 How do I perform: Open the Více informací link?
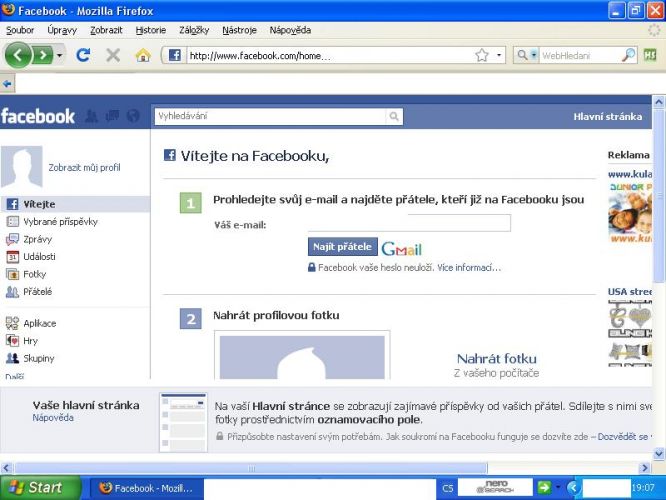469,268
